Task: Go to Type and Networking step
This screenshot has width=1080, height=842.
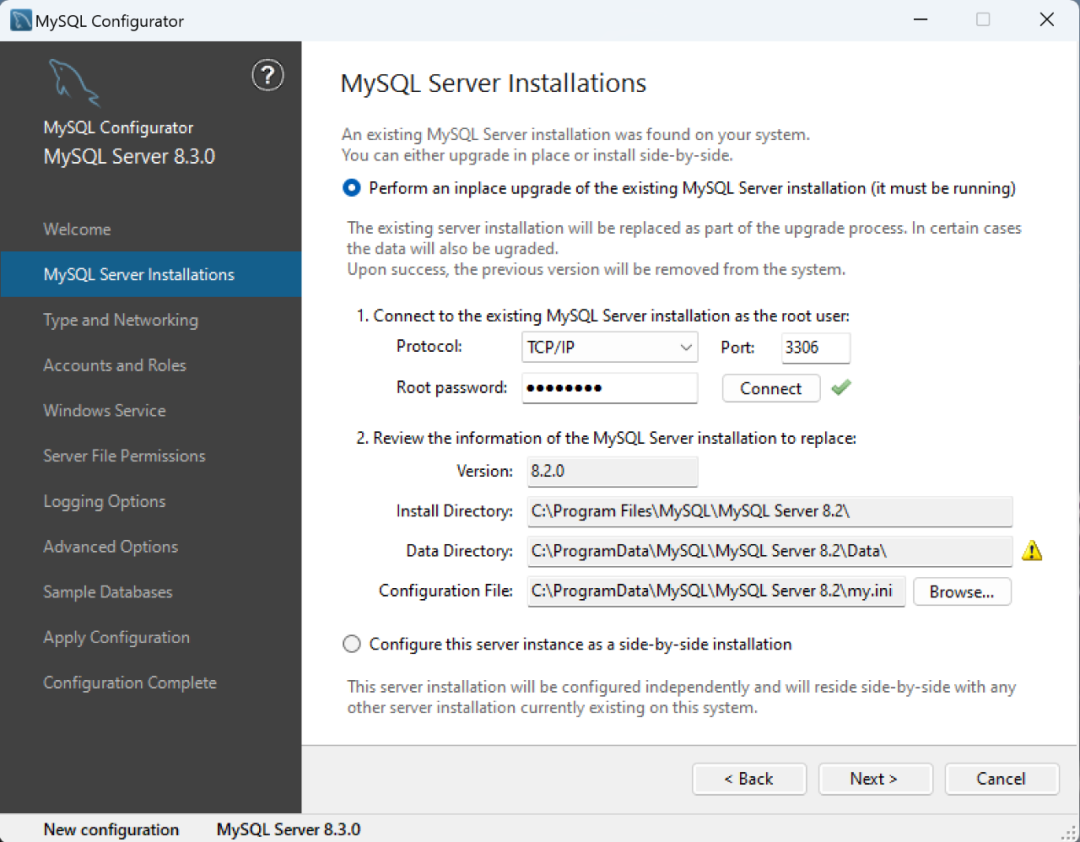Action: click(120, 320)
